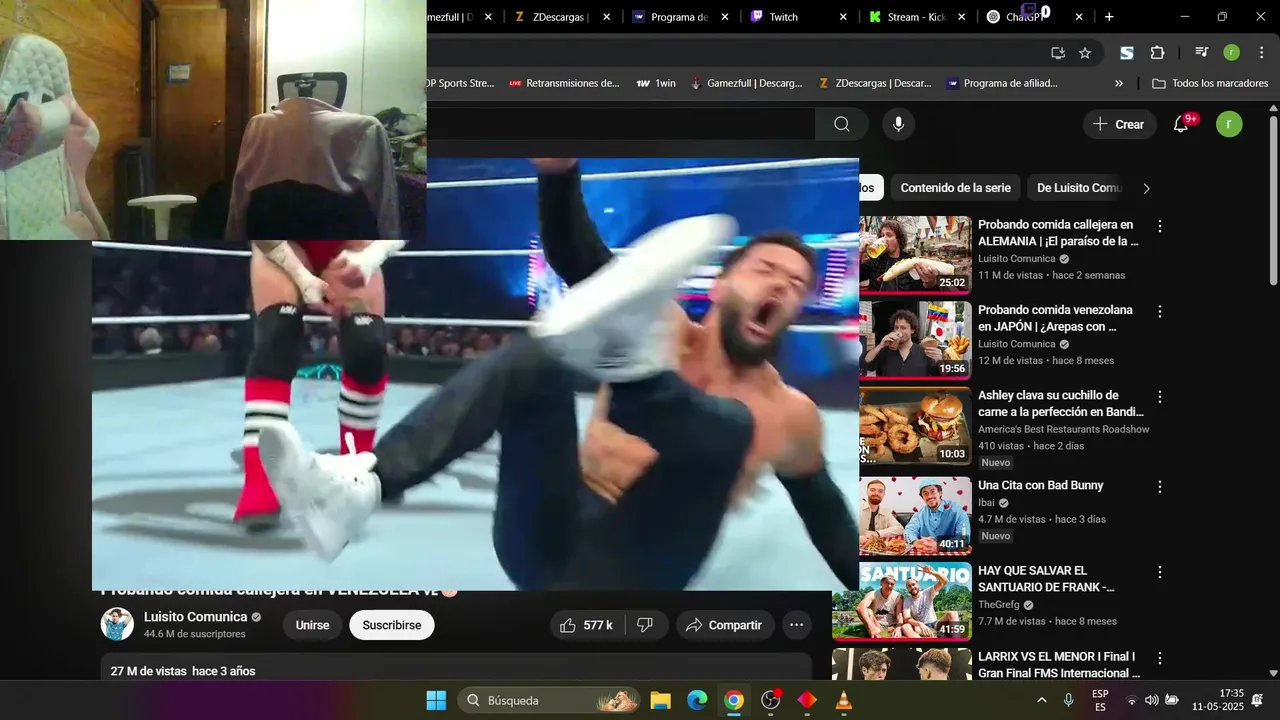Select Contenido de la serie chip
The width and height of the screenshot is (1280, 720).
955,188
